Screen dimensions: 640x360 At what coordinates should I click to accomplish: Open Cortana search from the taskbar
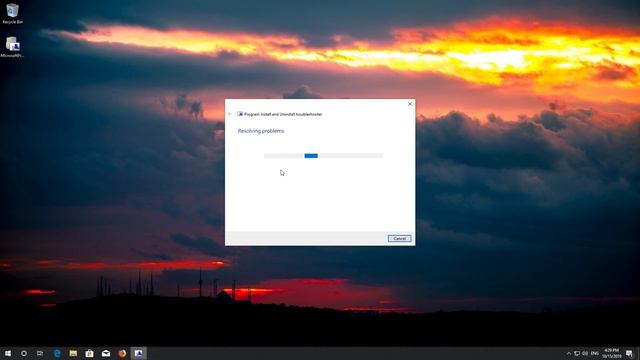(24, 353)
